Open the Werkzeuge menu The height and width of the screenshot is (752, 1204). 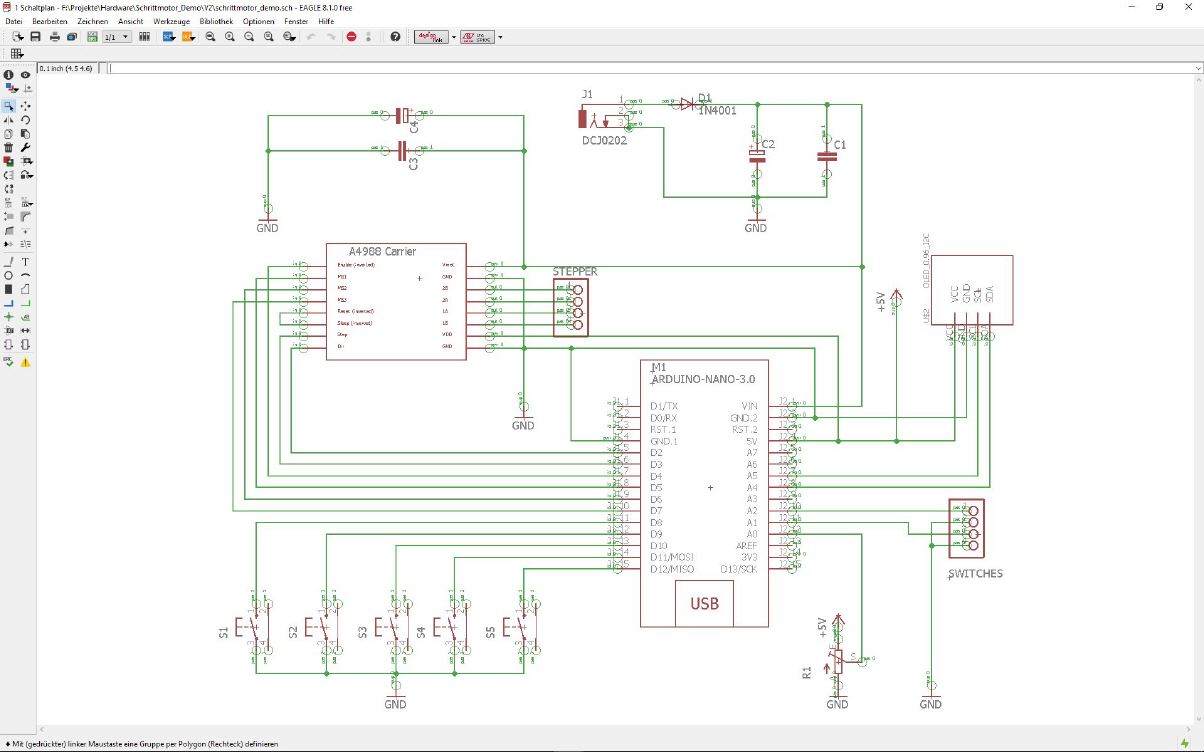click(170, 21)
